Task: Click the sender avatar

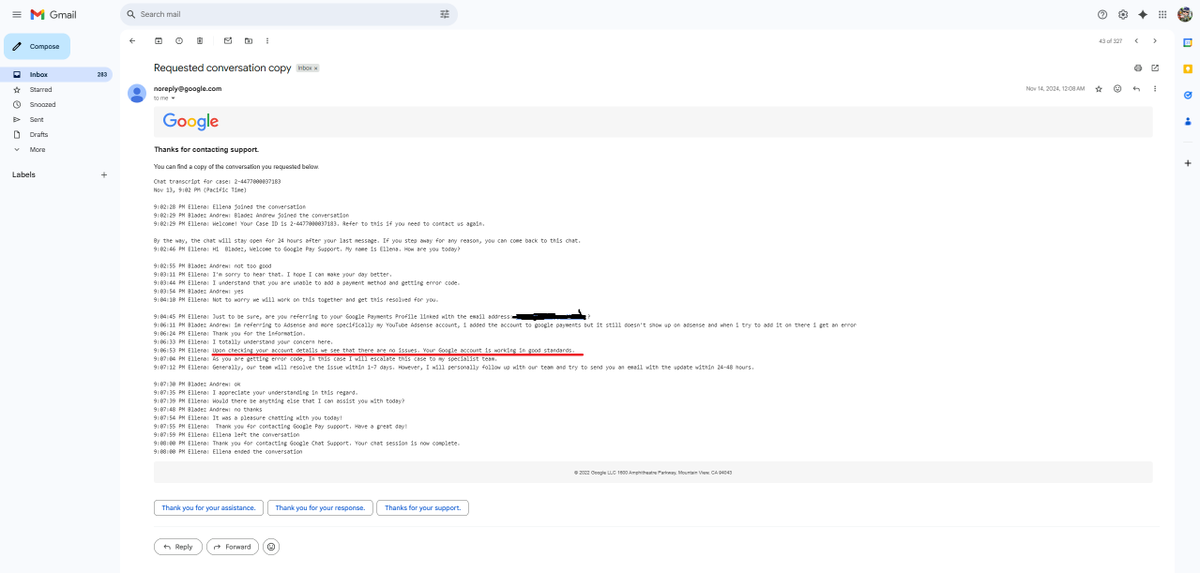Action: [137, 93]
